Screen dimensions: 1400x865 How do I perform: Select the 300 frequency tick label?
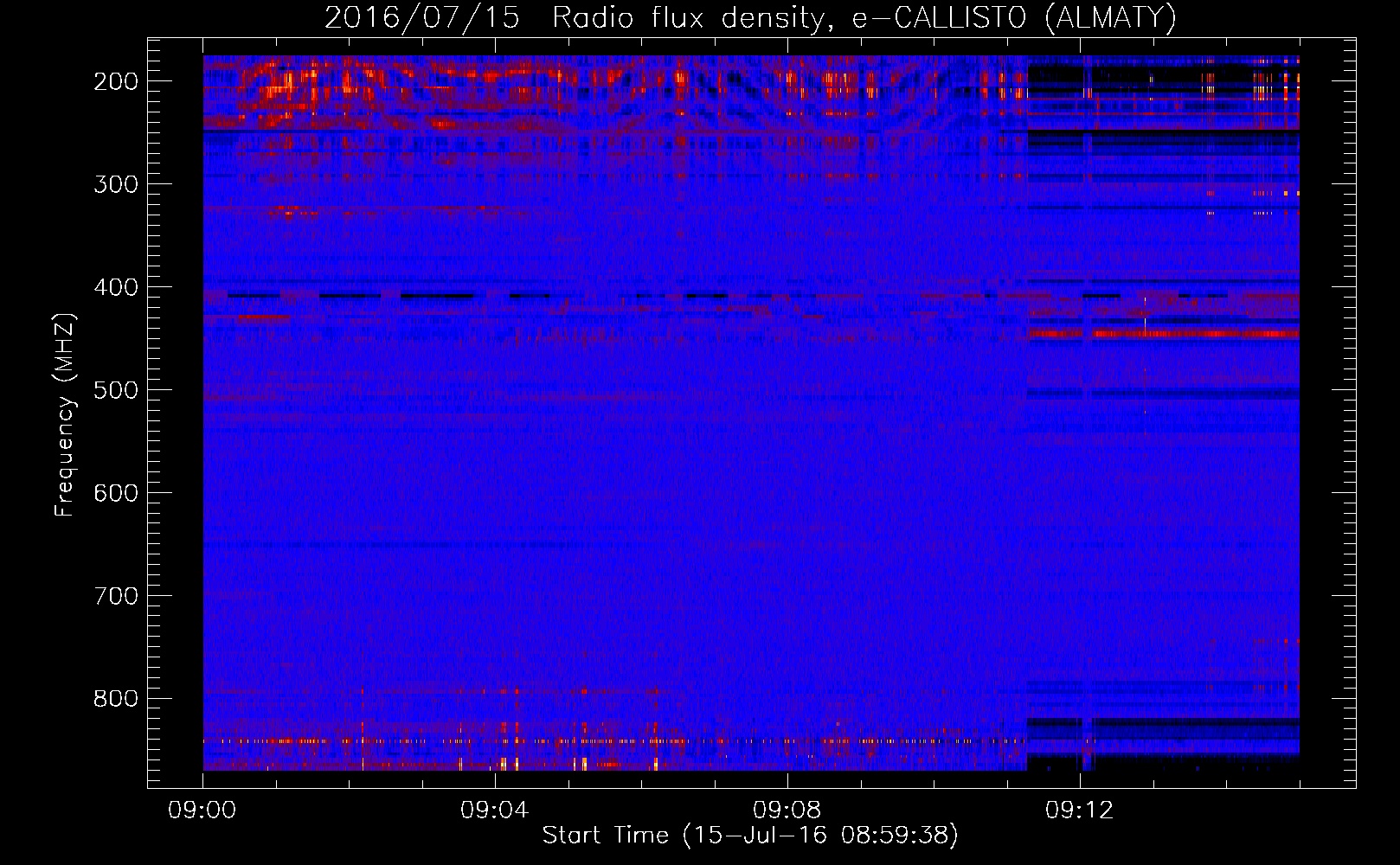[116, 184]
